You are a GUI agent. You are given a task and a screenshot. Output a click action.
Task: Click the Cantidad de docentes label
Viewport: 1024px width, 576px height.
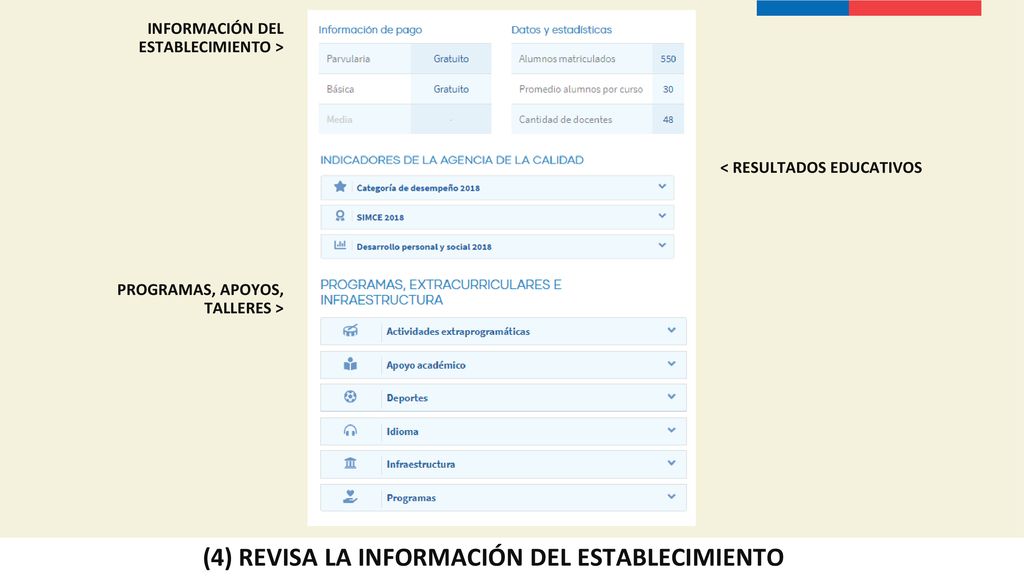566,120
